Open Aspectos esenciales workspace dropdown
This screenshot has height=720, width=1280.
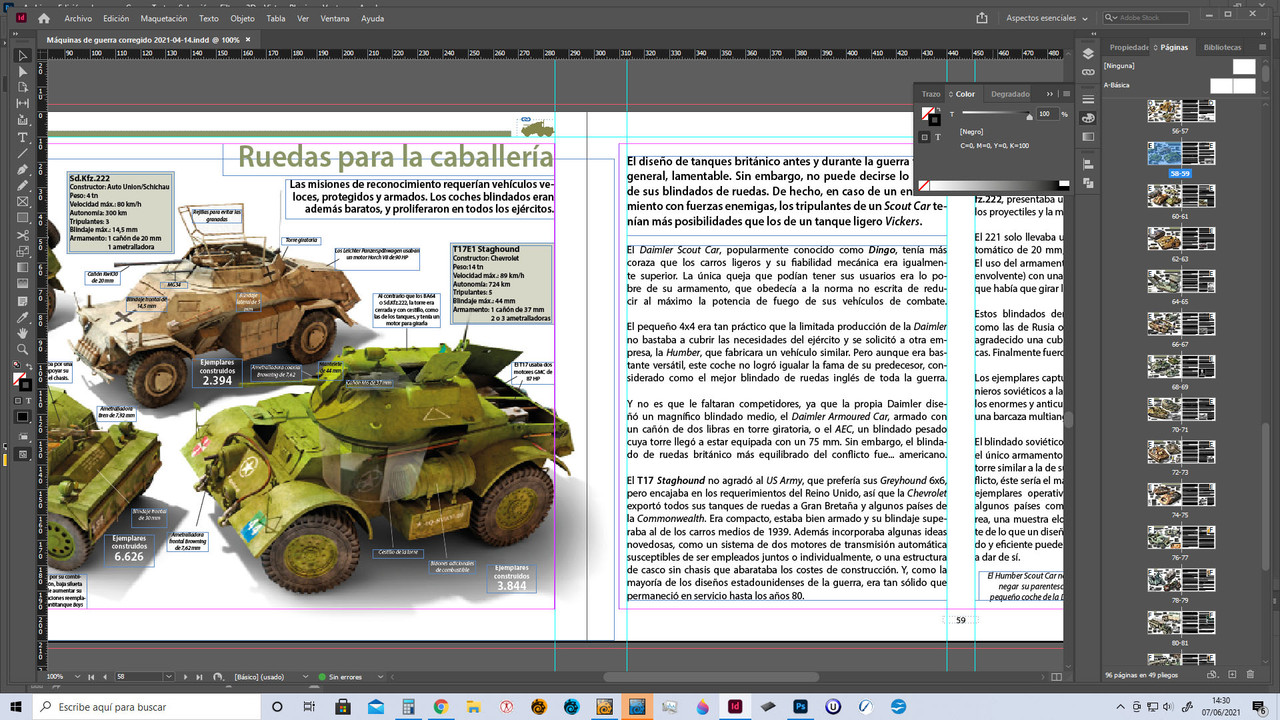[1046, 18]
